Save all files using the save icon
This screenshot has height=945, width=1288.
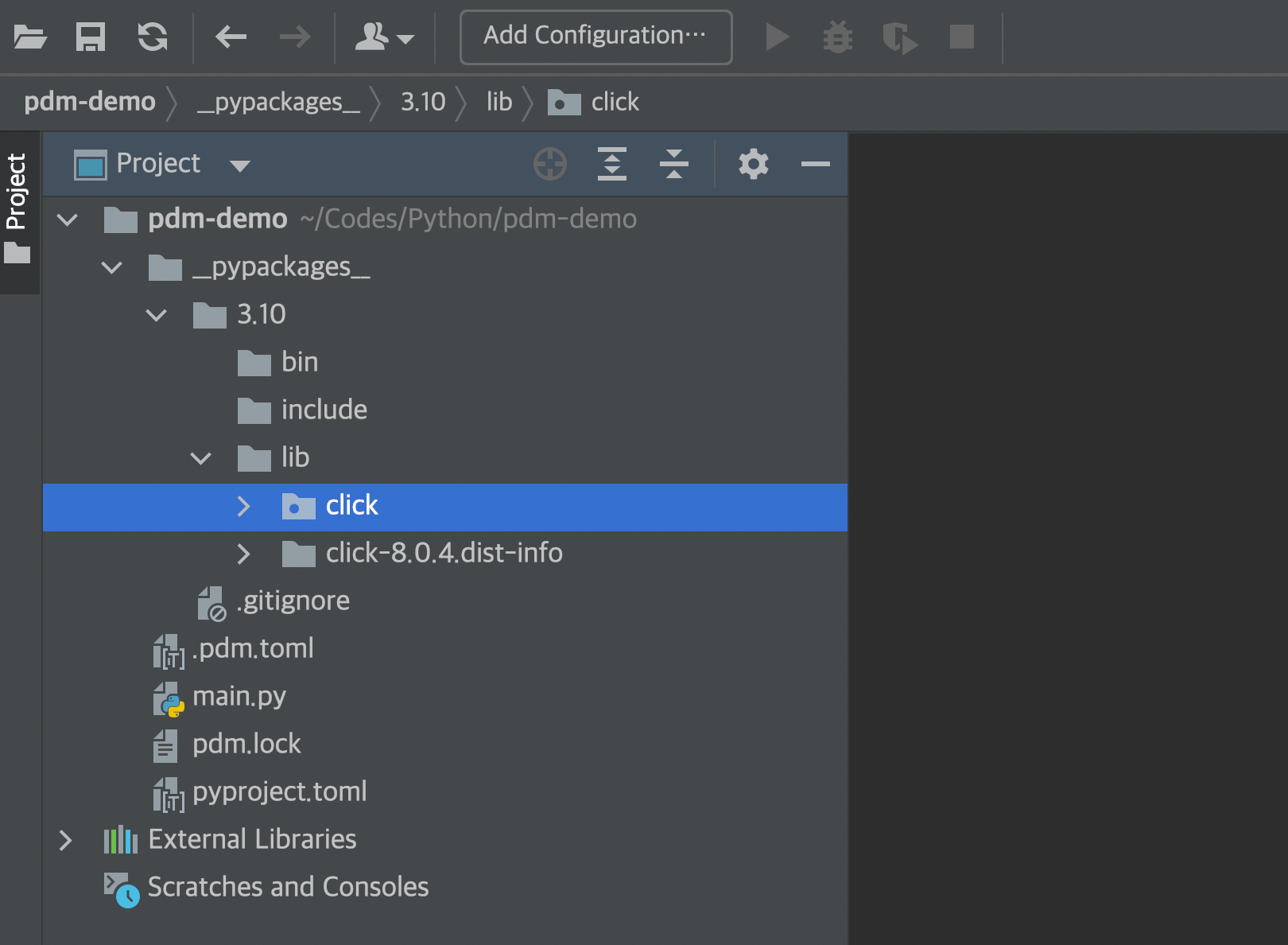[90, 37]
